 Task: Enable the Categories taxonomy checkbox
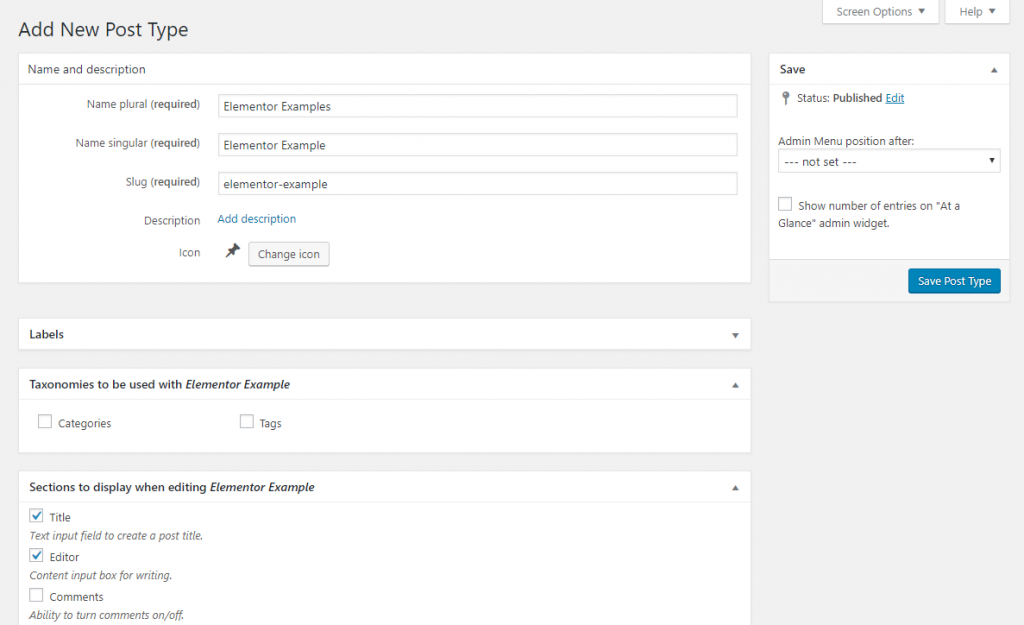(45, 422)
